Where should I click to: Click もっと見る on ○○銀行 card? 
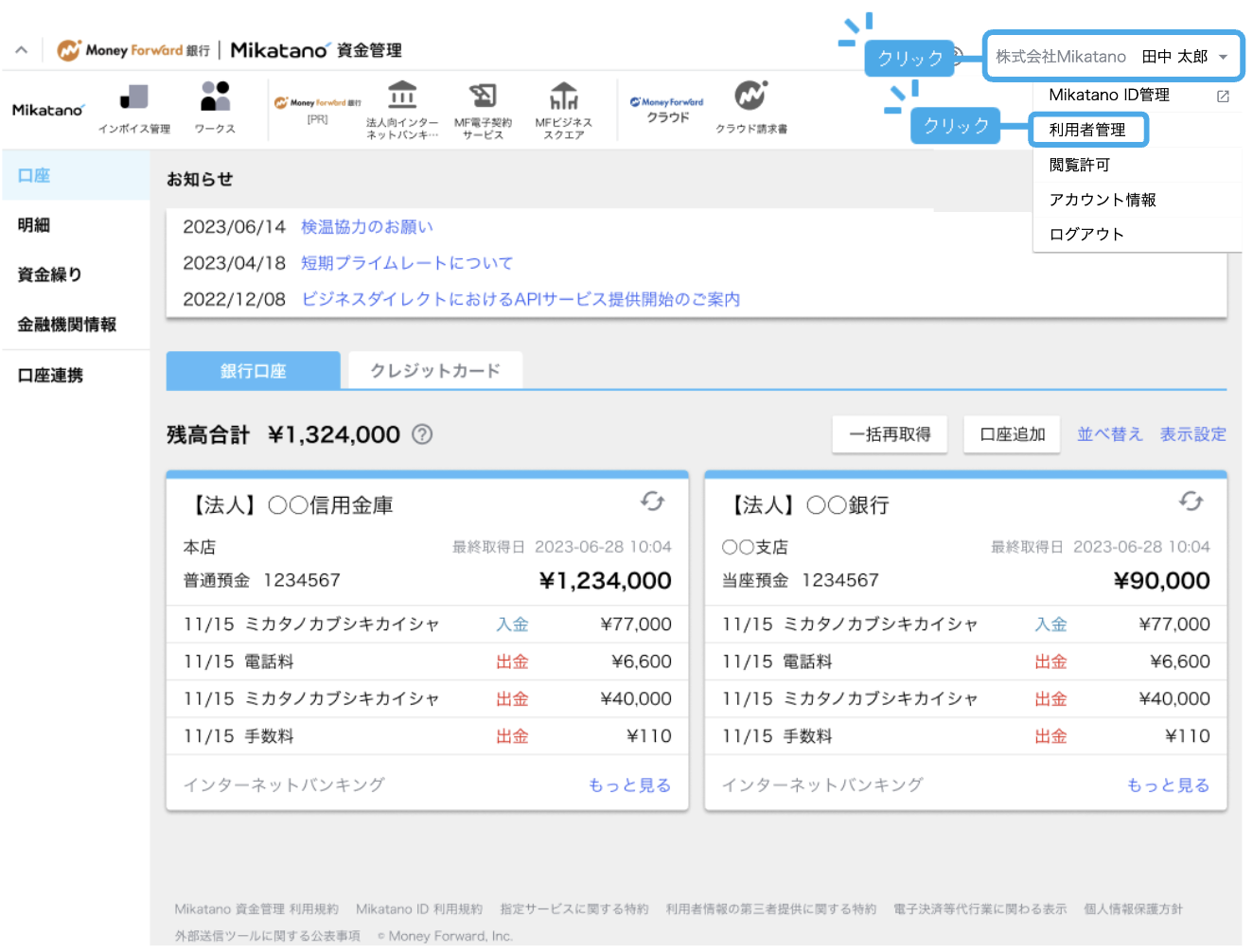pos(1168,785)
